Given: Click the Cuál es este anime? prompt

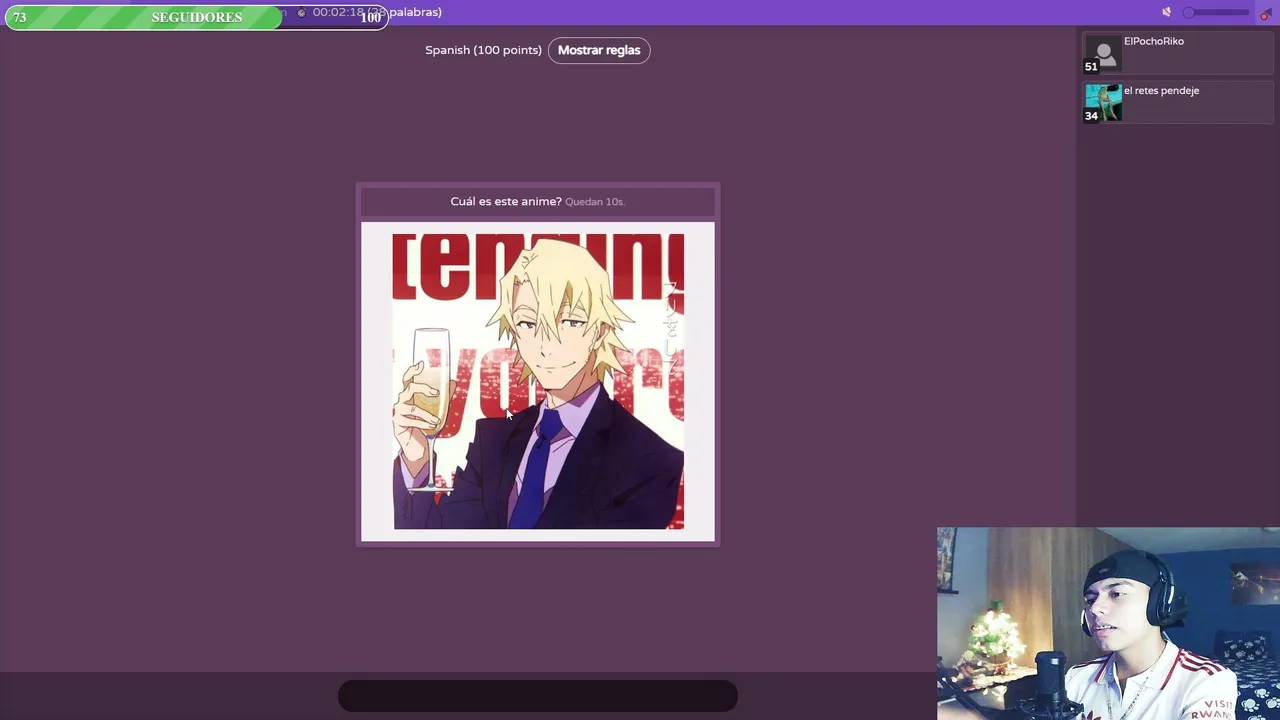Looking at the screenshot, I should (x=506, y=201).
